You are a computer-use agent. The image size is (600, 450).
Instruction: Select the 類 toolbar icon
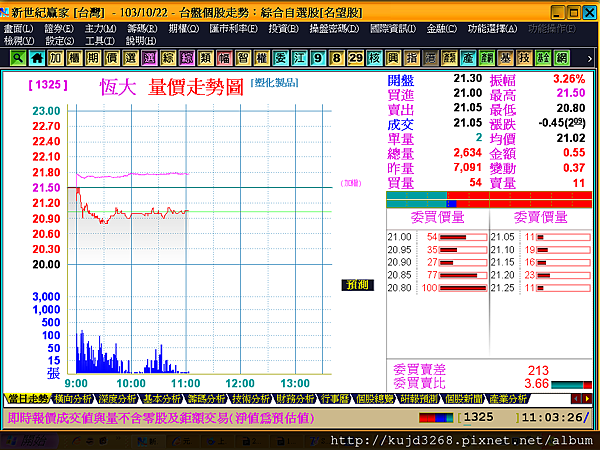pyautogui.click(x=205, y=58)
